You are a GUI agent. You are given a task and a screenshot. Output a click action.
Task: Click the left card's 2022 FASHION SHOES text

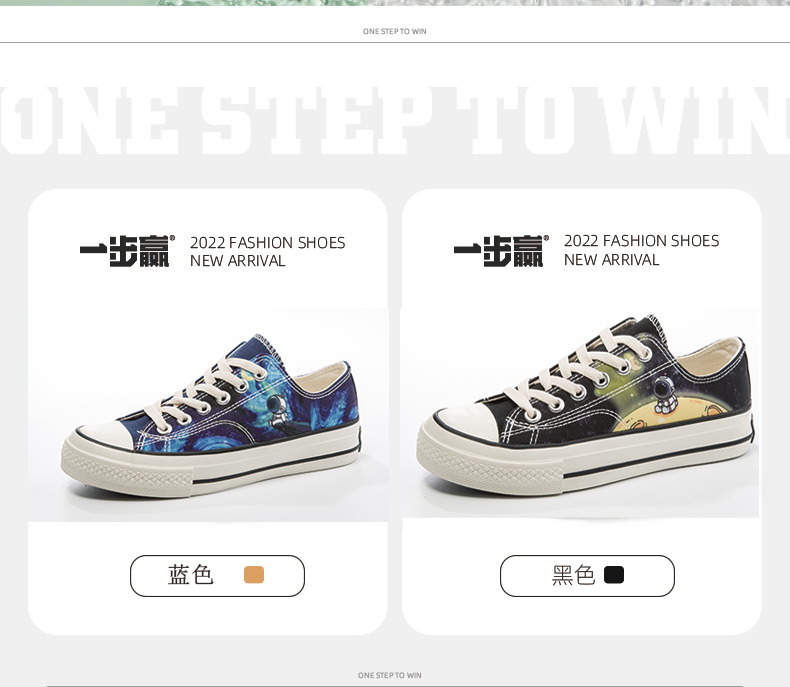pos(268,243)
